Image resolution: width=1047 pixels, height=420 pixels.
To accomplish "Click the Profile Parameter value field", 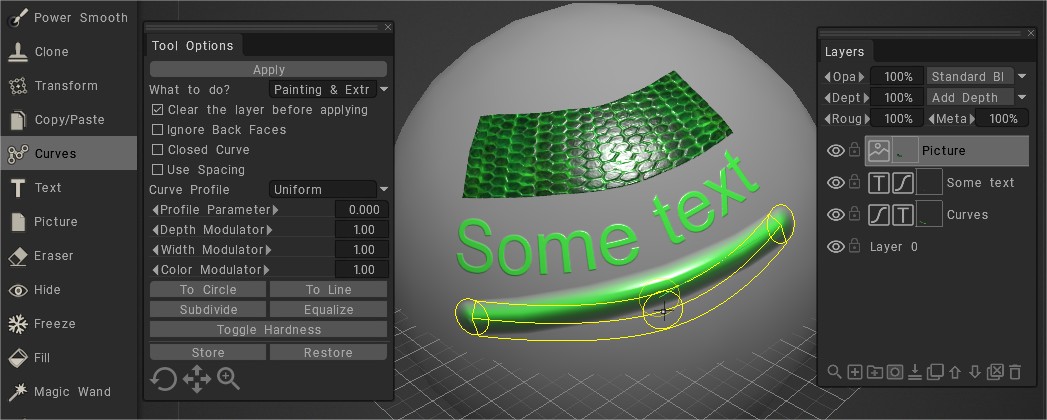I will (x=361, y=210).
